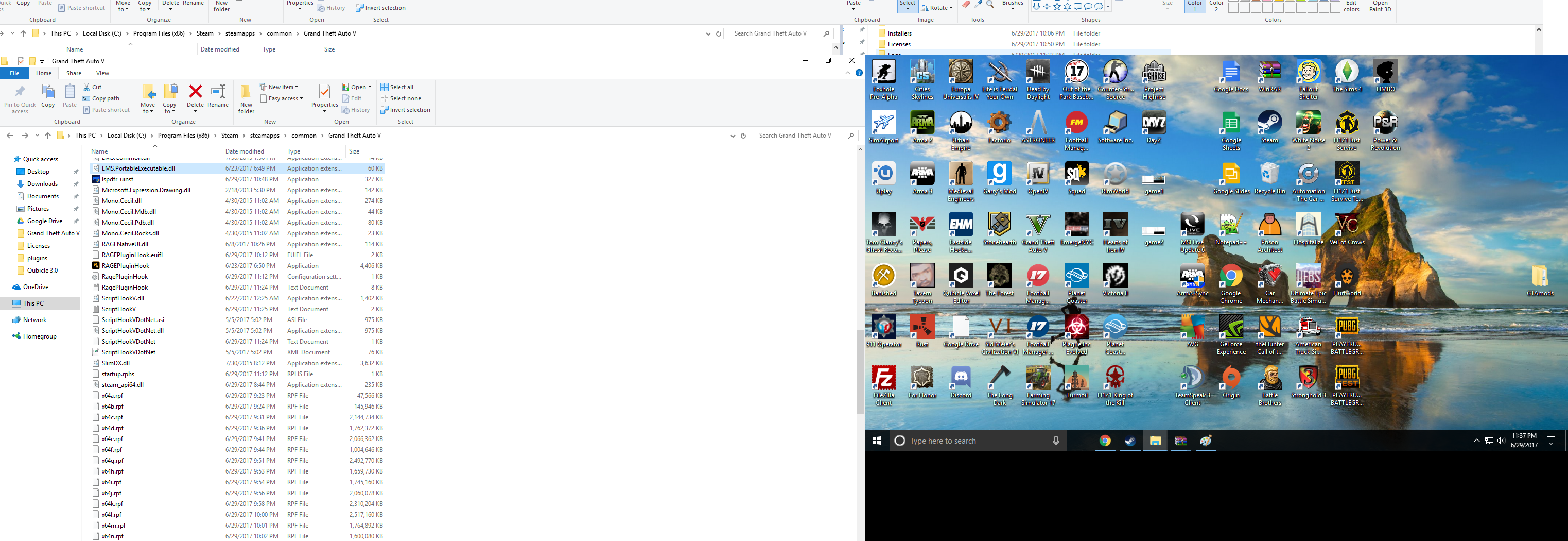Screen dimensions: 1568x541
Task: Open the front Explorer window's address history dropdown
Action: [732, 135]
